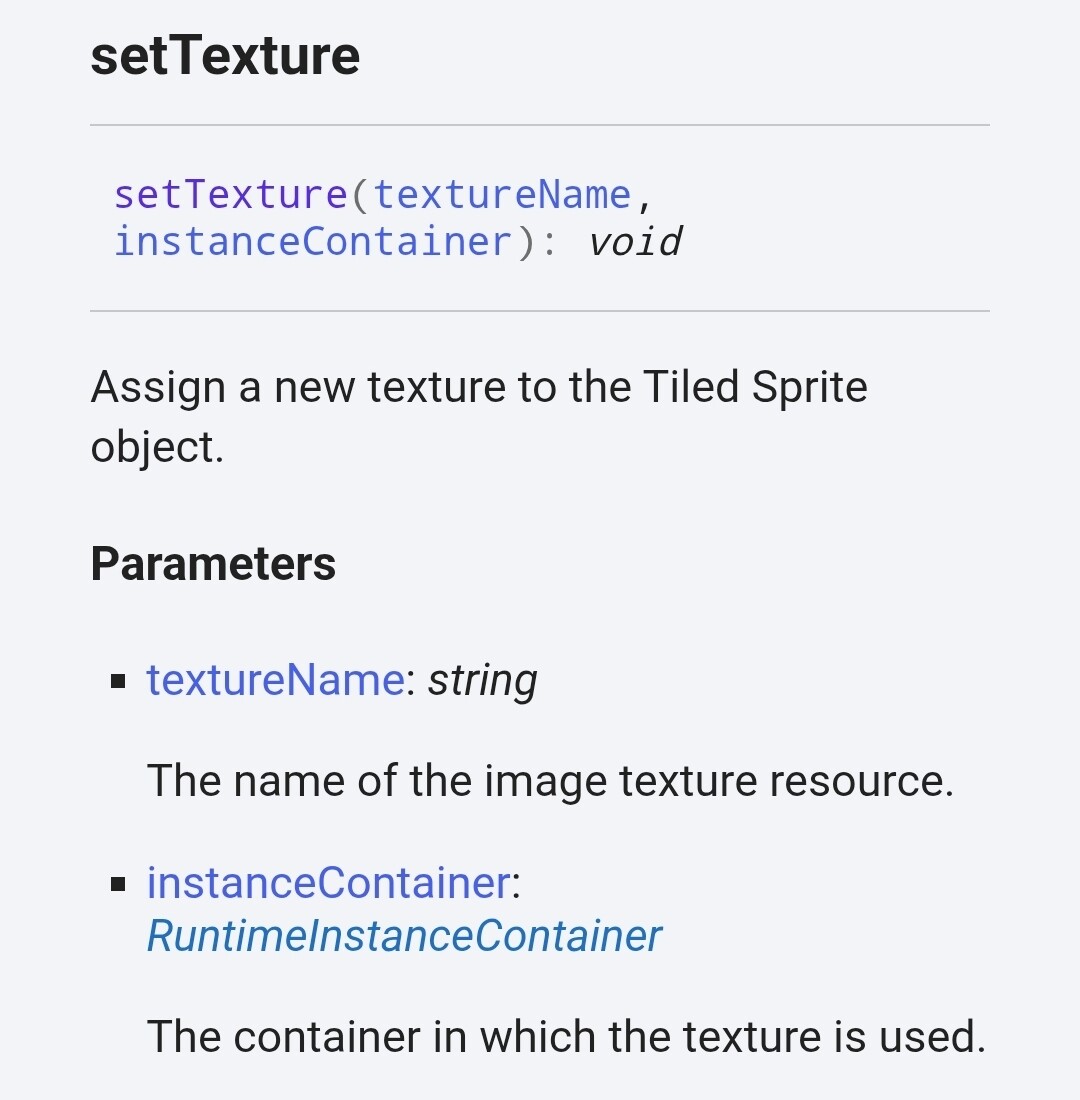Click the divider line under setTexture heading
Viewport: 1080px width, 1100px height.
coord(540,125)
